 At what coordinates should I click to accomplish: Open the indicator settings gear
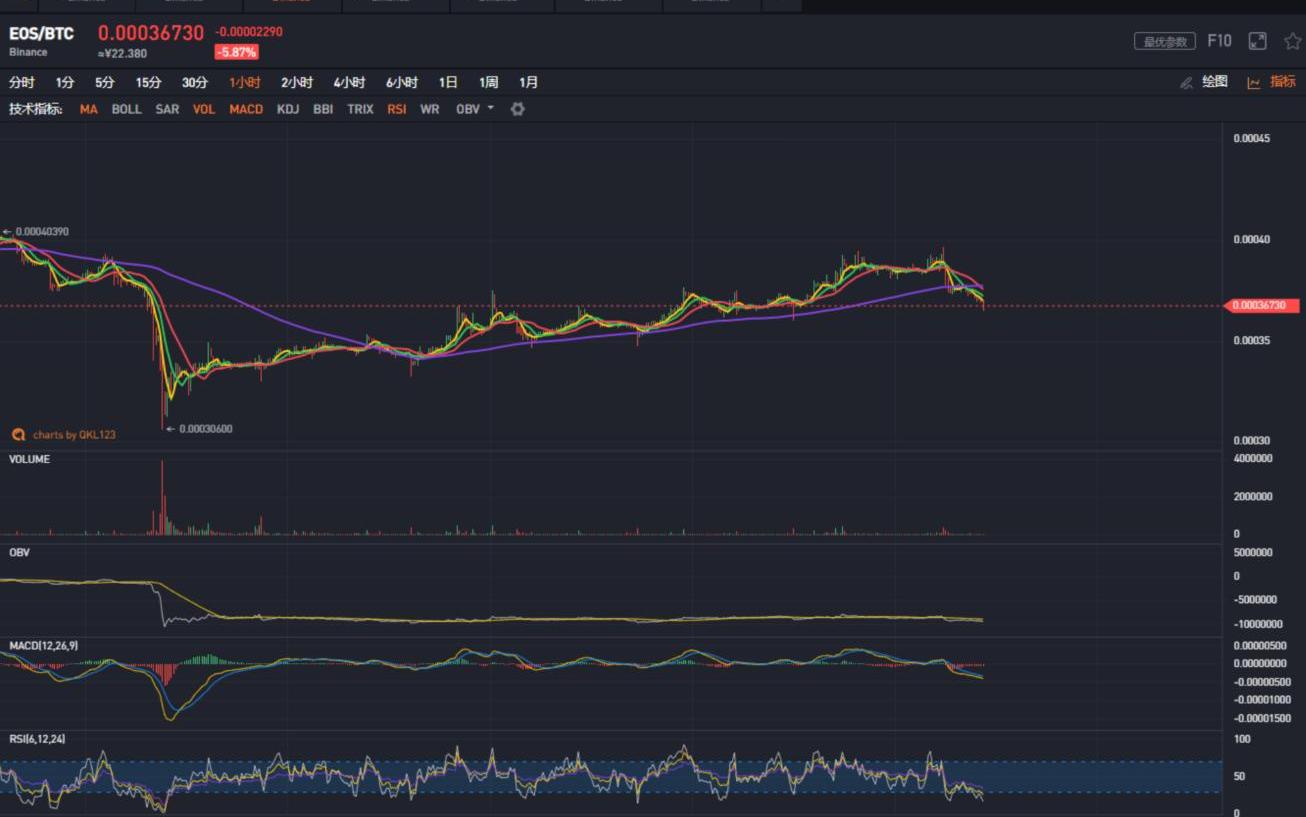point(517,109)
